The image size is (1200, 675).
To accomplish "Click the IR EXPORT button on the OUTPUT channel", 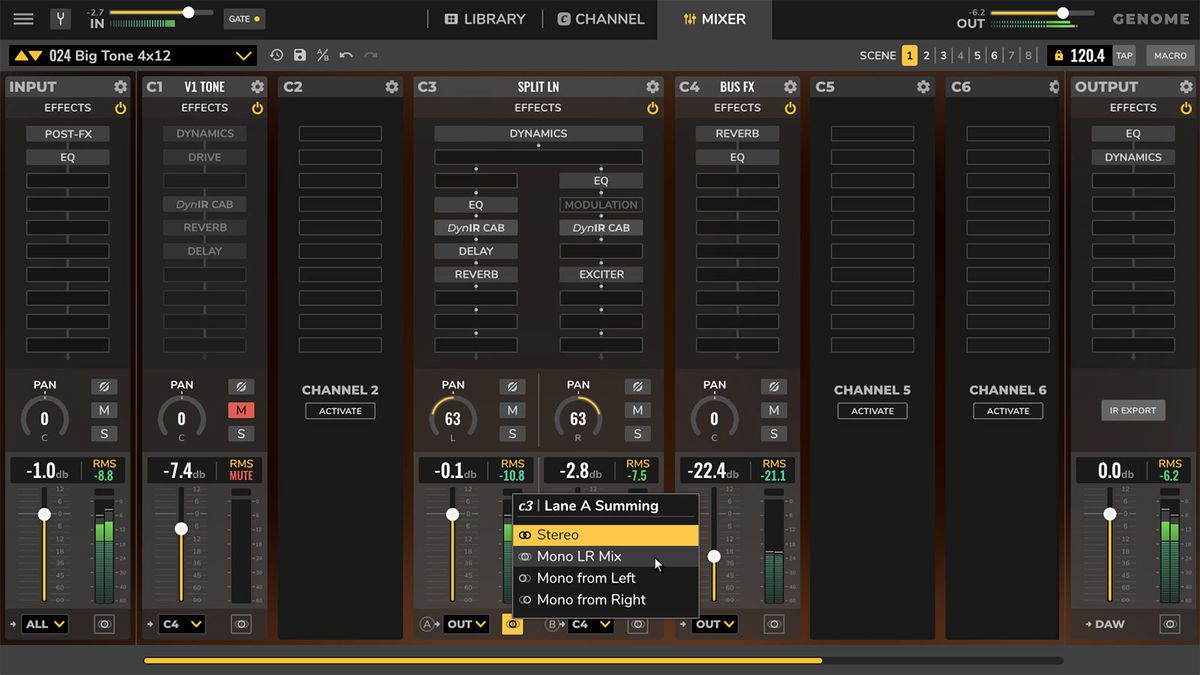I will tap(1133, 410).
